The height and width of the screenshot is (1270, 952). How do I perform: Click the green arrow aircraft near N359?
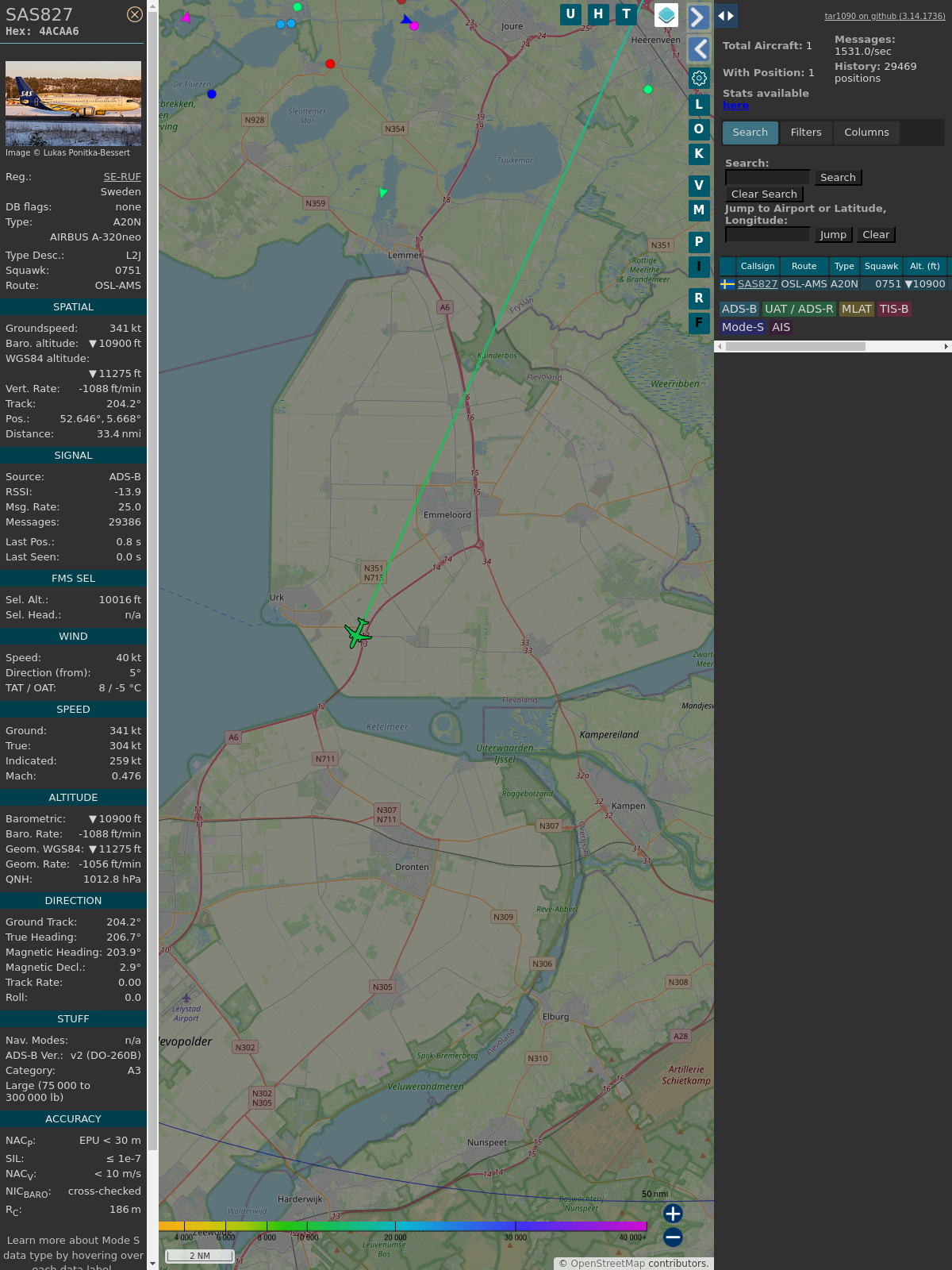pos(383,192)
